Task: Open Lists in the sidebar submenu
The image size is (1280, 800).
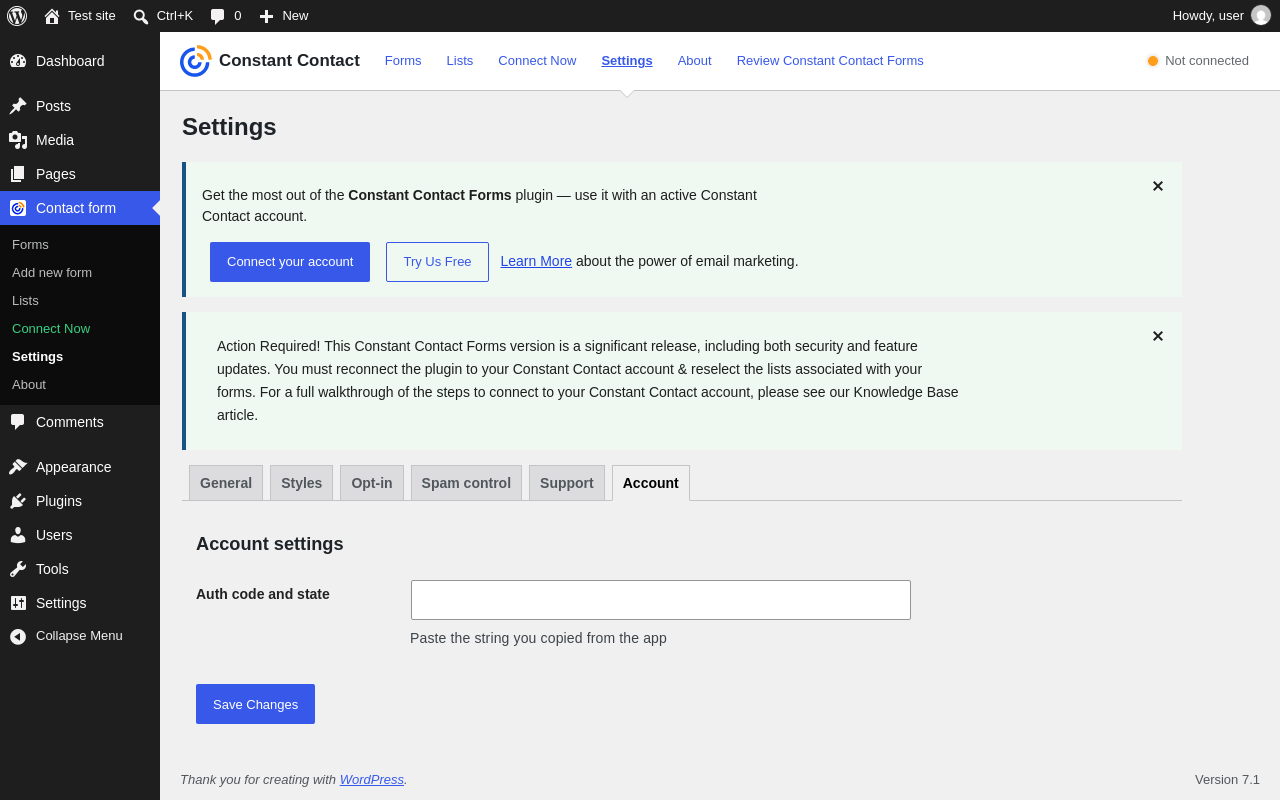Action: (x=25, y=301)
